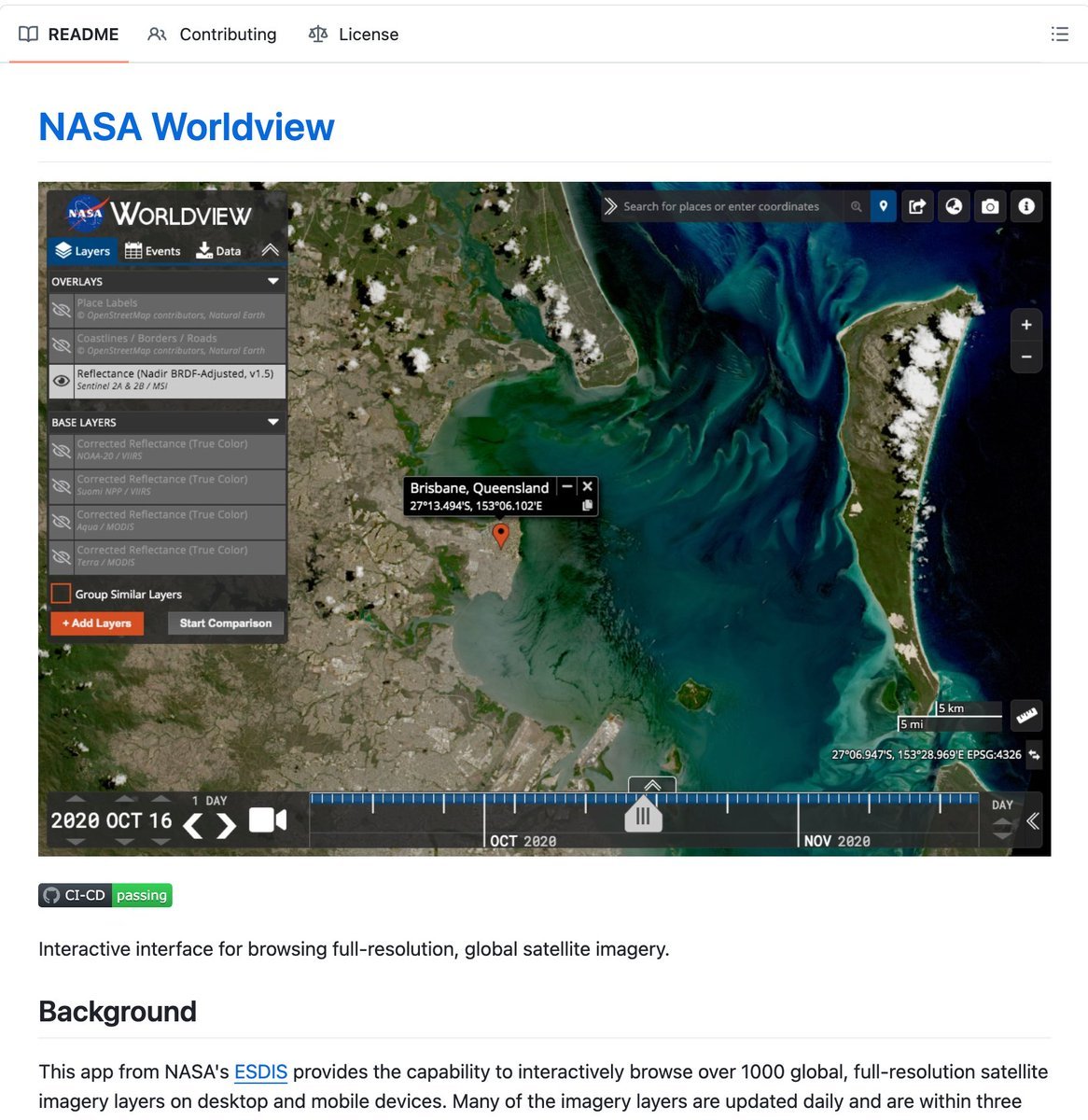Screen dimensions: 1088x1120
Task: Zoom out with the minus button
Action: click(x=1026, y=357)
